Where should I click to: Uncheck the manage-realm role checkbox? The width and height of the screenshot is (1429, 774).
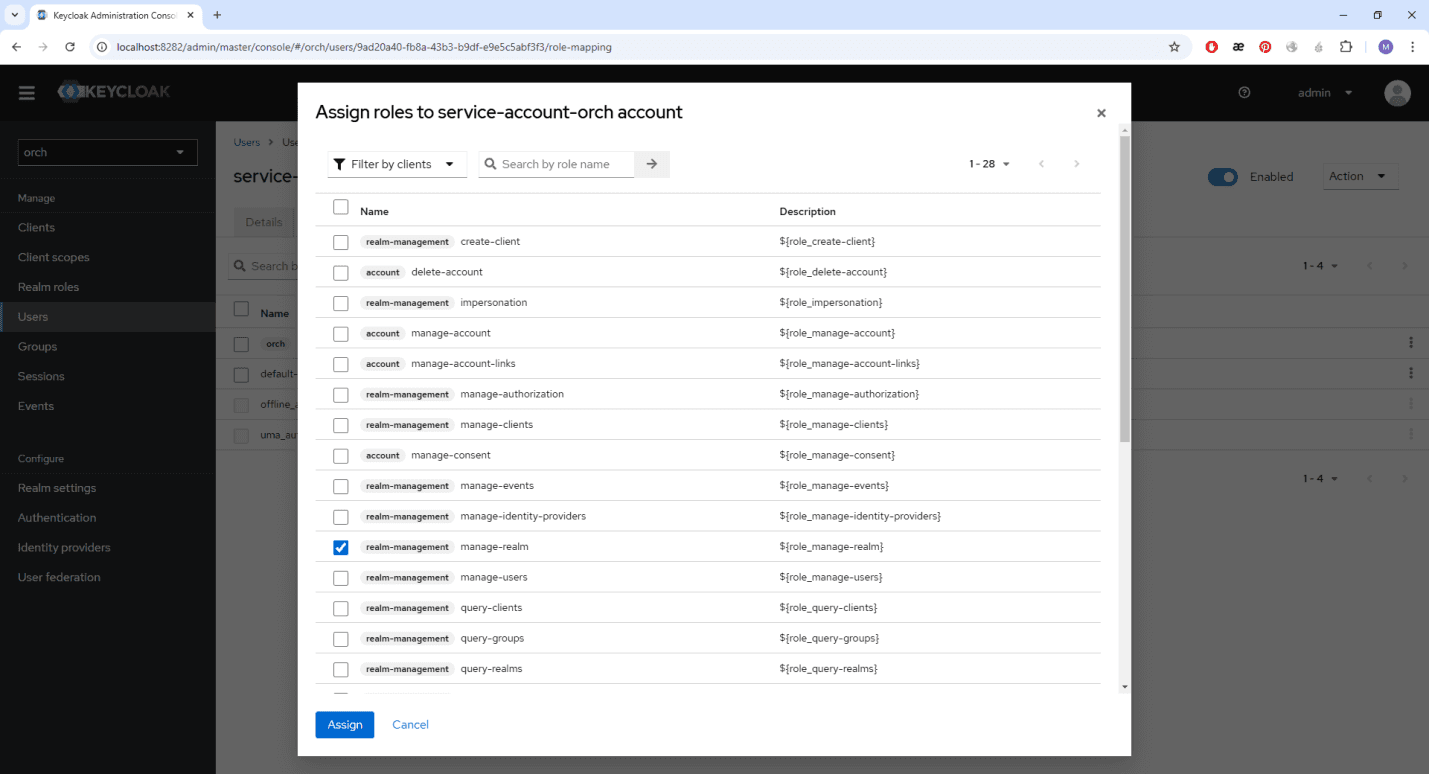341,547
